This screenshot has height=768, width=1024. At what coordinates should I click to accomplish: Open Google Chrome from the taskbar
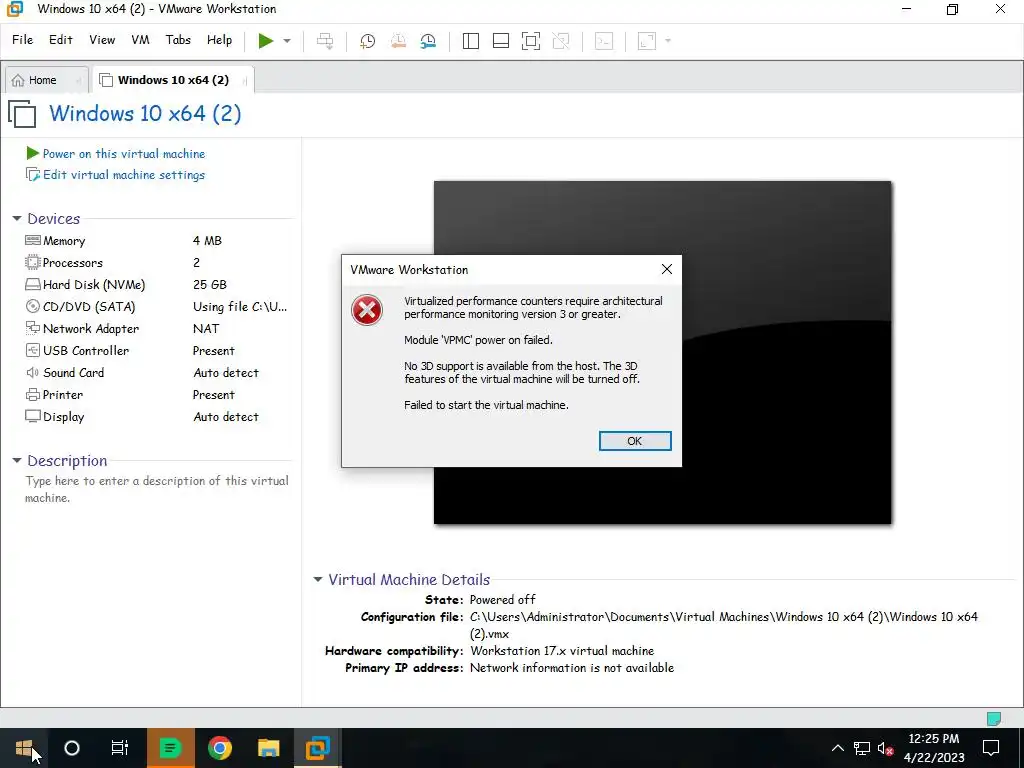tap(220, 748)
